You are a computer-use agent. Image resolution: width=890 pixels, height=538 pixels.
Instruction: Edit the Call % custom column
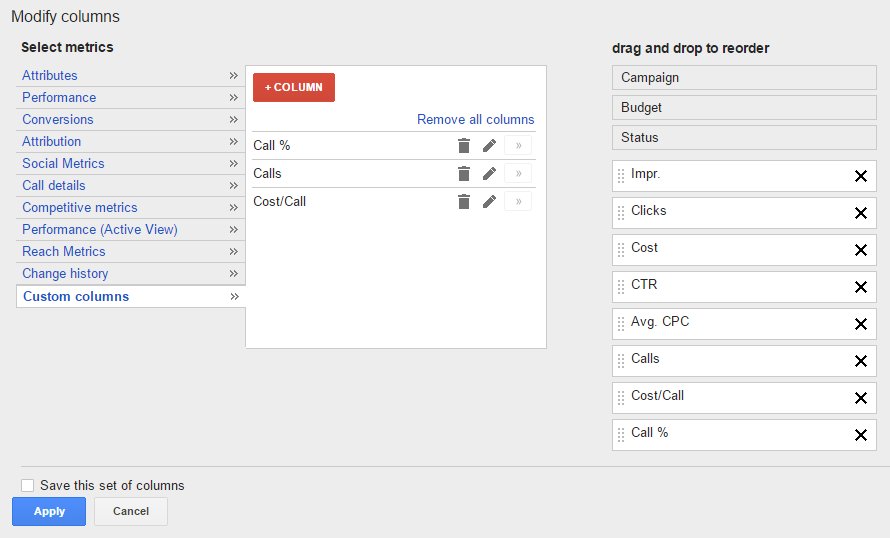(489, 146)
